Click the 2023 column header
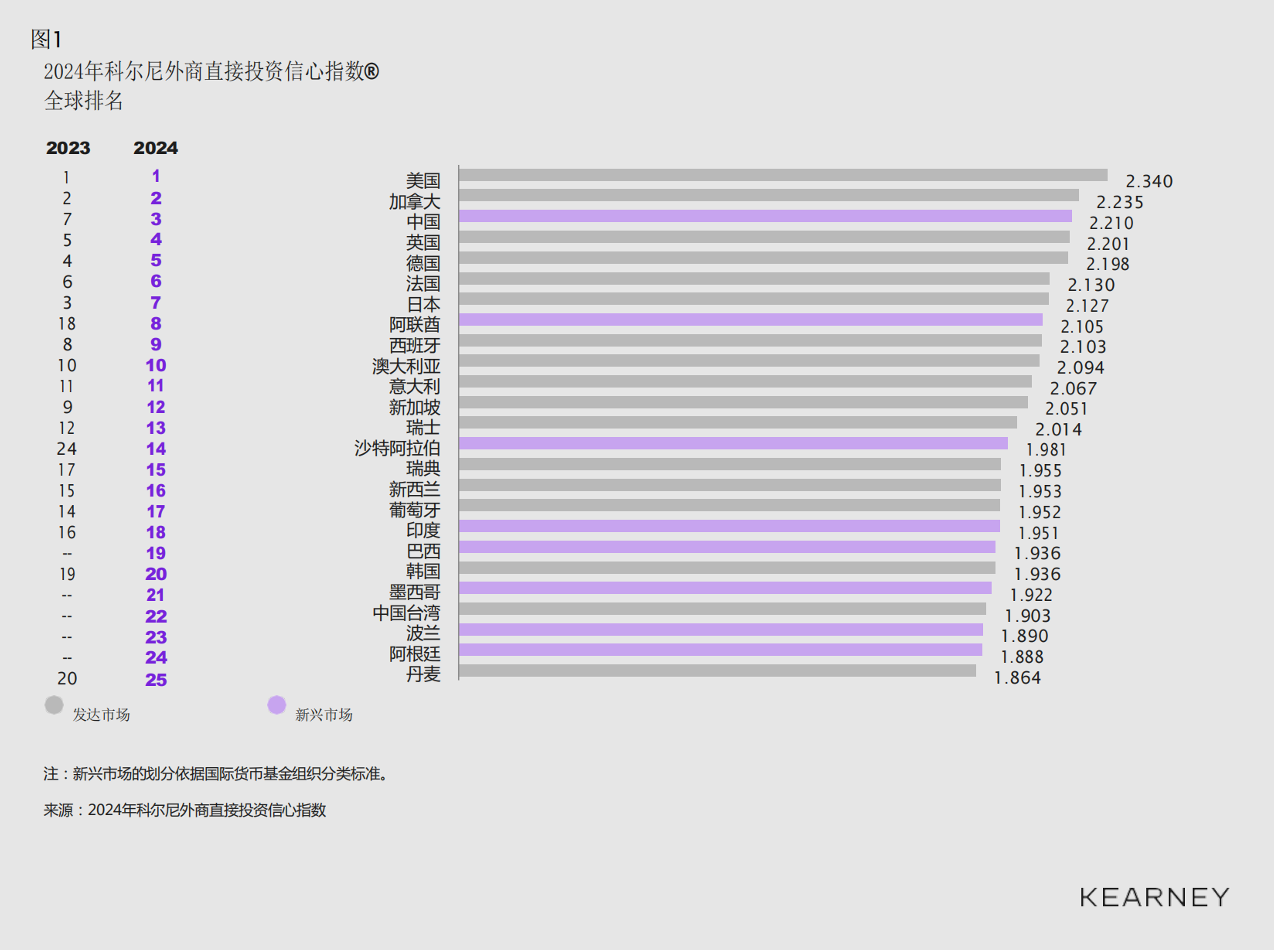Screen dimensions: 1274x950 point(68,148)
